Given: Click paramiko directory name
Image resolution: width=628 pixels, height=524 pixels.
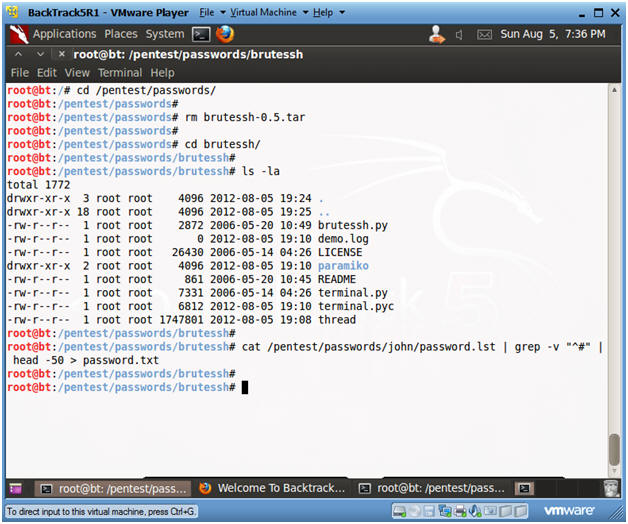Looking at the screenshot, I should tap(343, 266).
